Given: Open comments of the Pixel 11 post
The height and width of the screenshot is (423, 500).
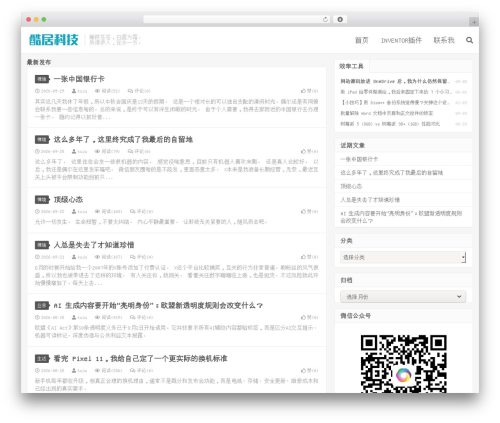Looking at the screenshot, I should (x=141, y=370).
